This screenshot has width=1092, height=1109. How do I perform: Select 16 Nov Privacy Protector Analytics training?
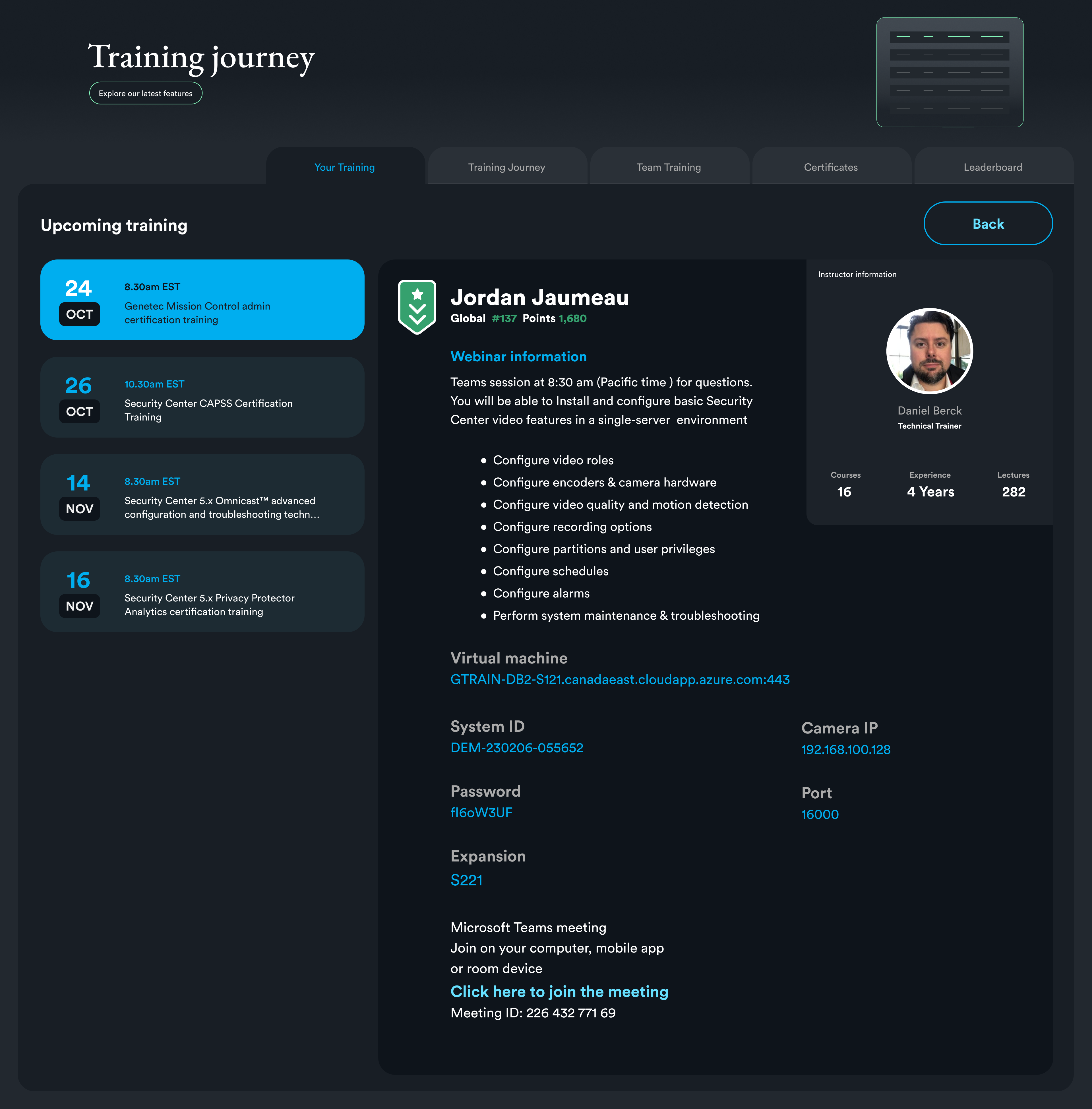[202, 592]
